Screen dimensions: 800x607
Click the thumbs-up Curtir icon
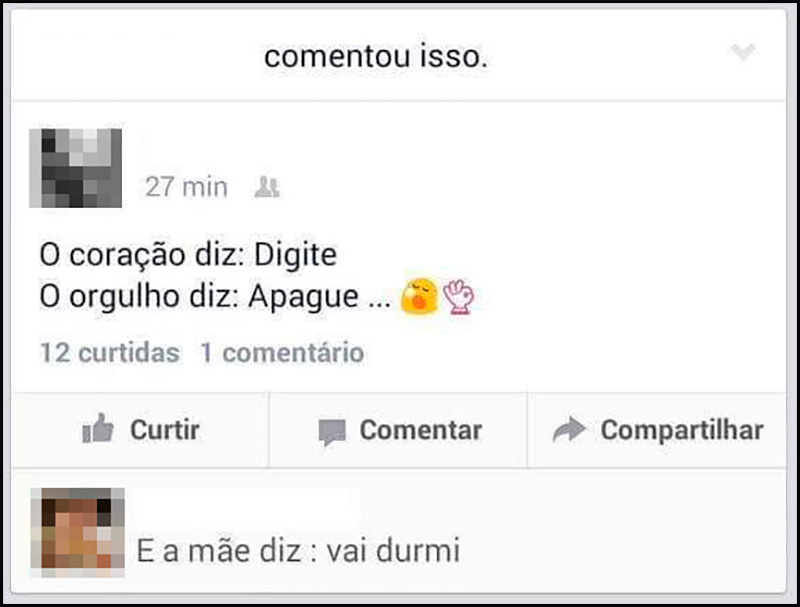[102, 431]
